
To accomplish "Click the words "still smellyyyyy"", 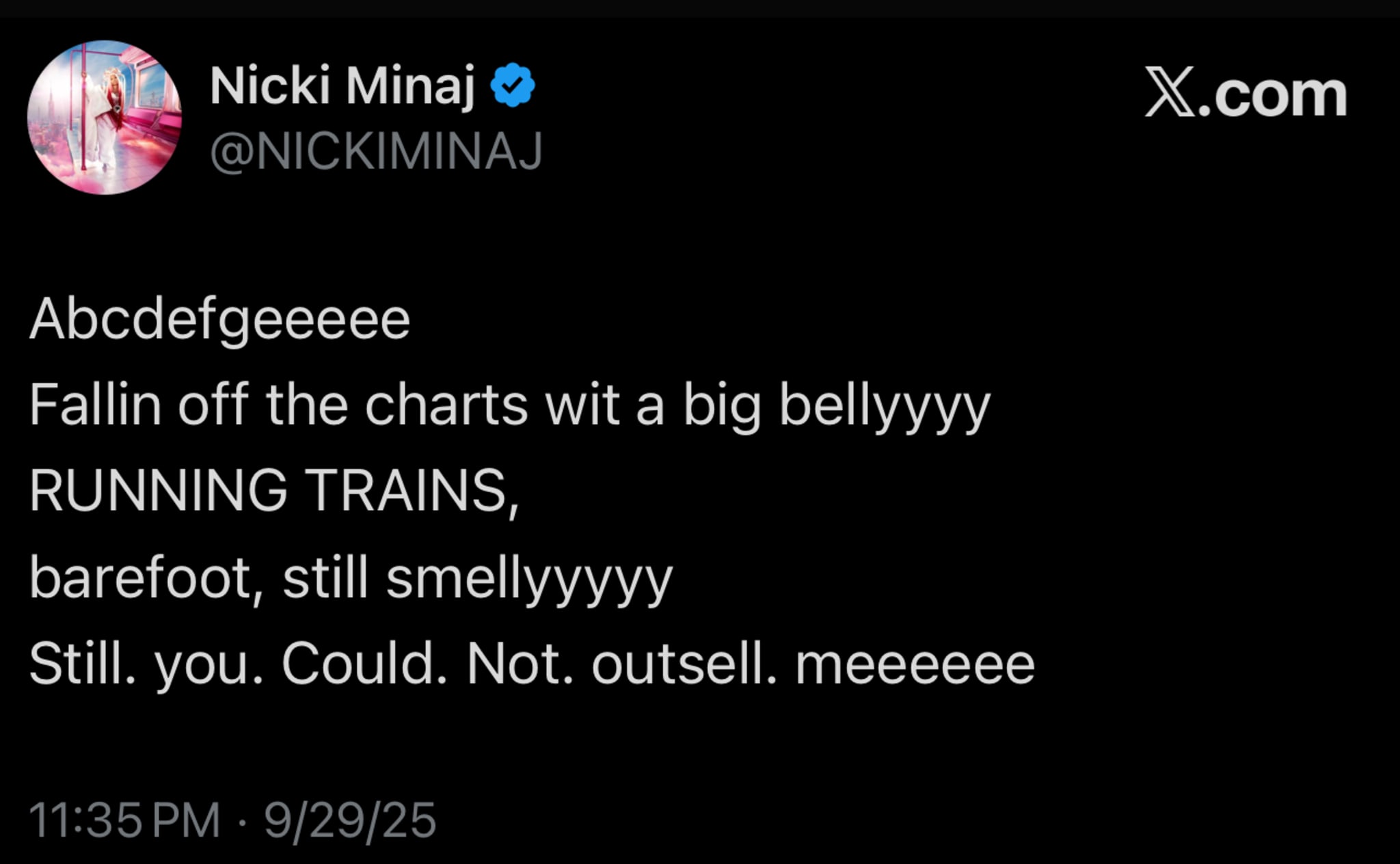I will (x=478, y=578).
